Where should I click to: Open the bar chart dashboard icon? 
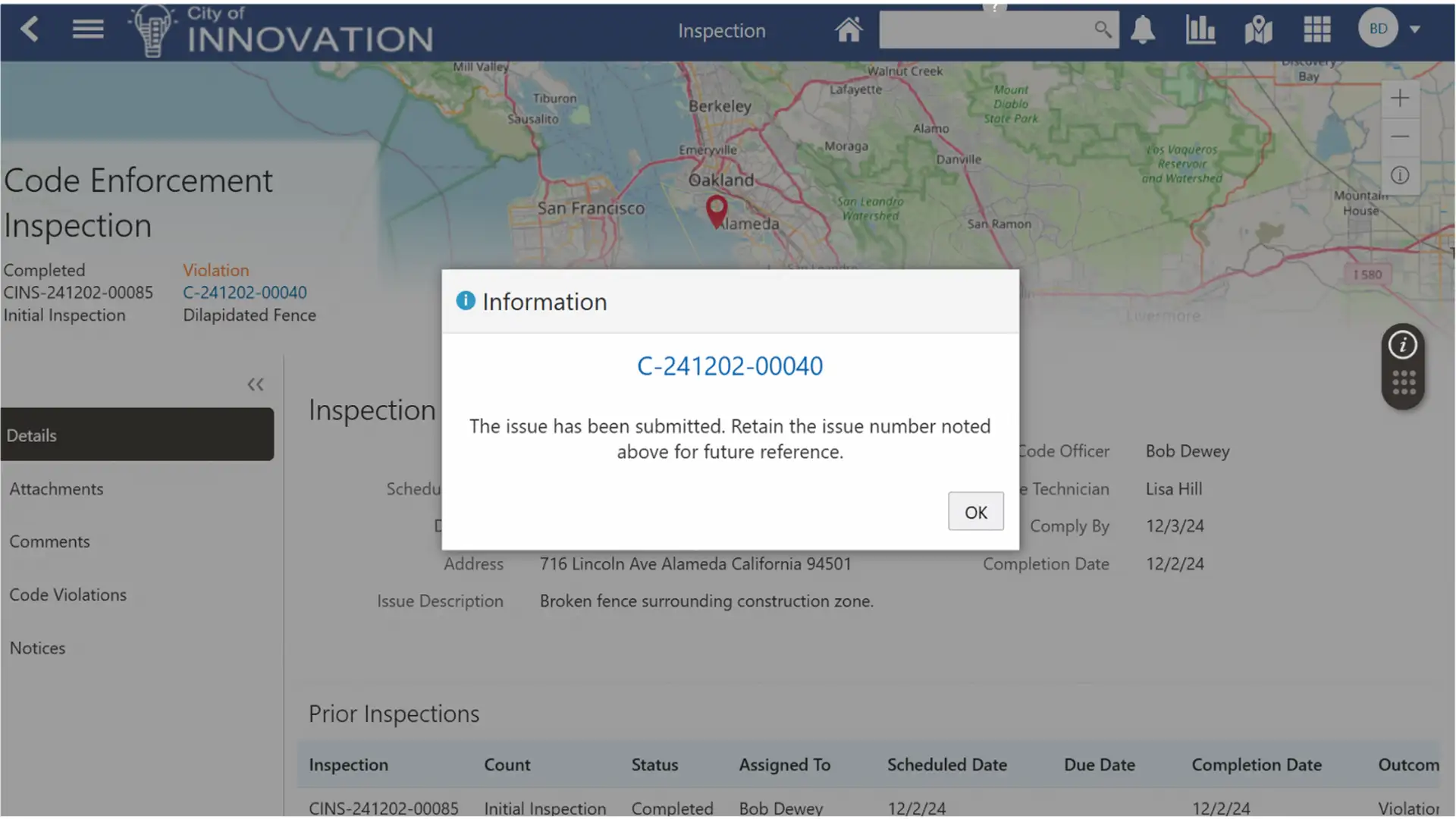tap(1200, 30)
